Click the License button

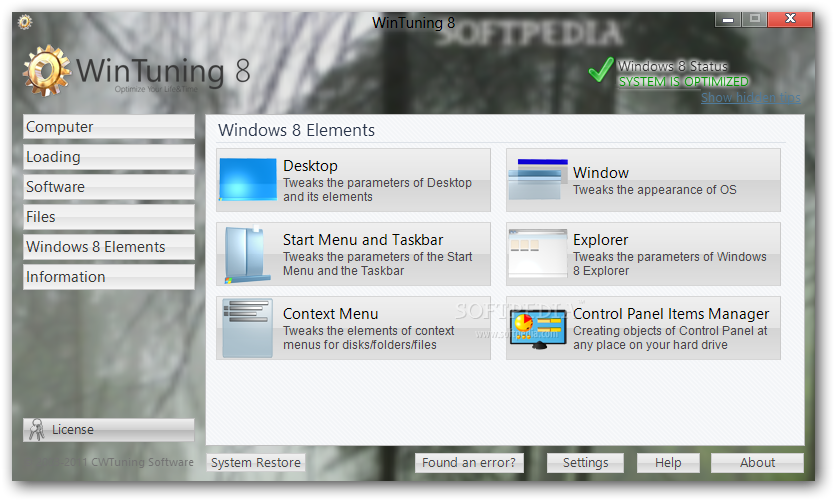pyautogui.click(x=109, y=430)
